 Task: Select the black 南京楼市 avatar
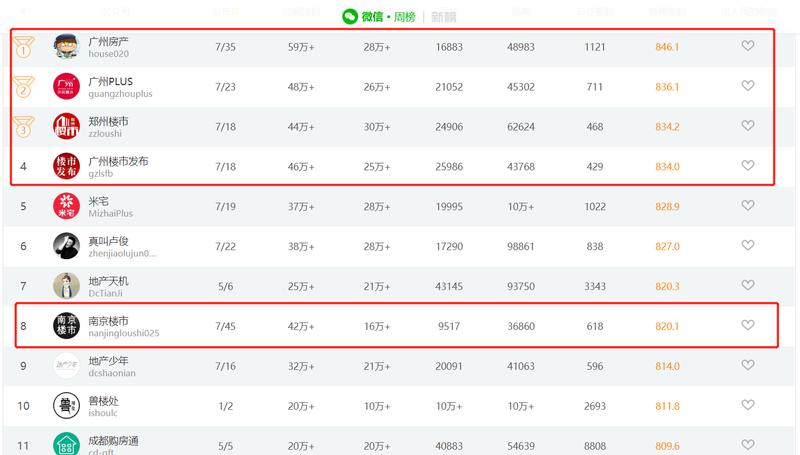[66, 326]
